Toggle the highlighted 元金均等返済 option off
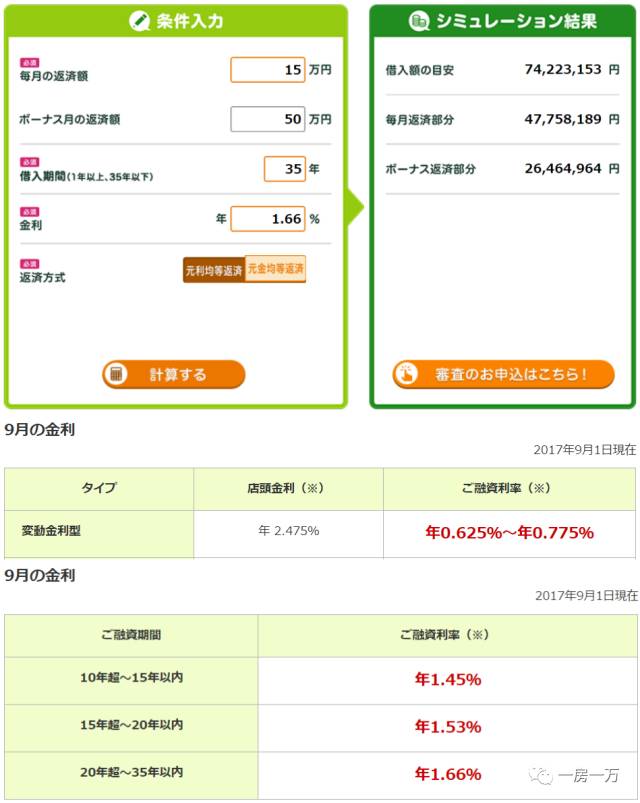Screen dimensions: 640x803 274,269
